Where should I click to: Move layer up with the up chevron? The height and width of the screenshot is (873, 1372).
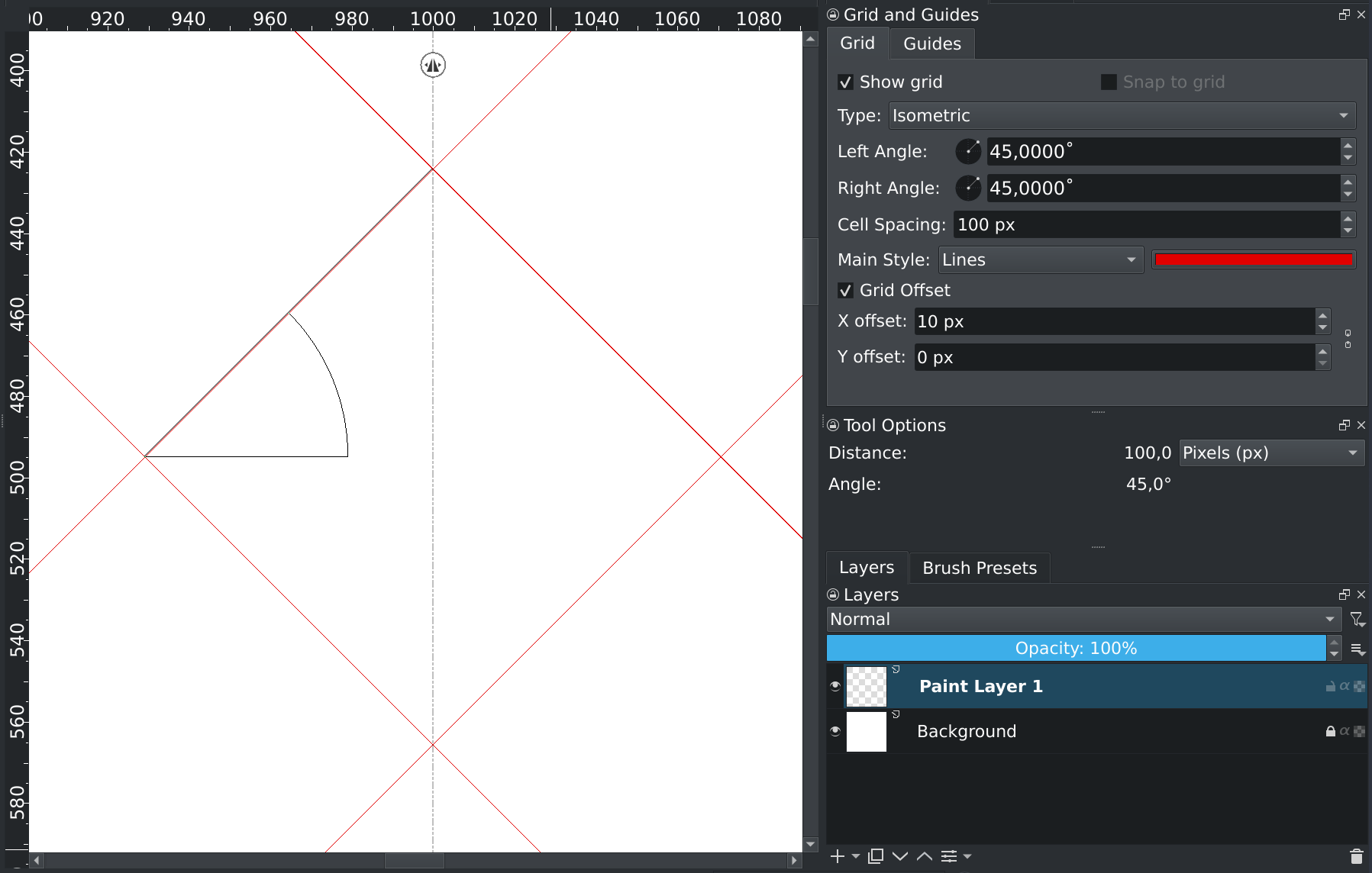pos(925,856)
